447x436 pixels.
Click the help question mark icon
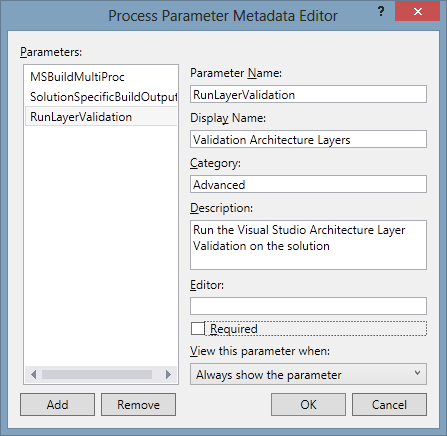point(381,12)
